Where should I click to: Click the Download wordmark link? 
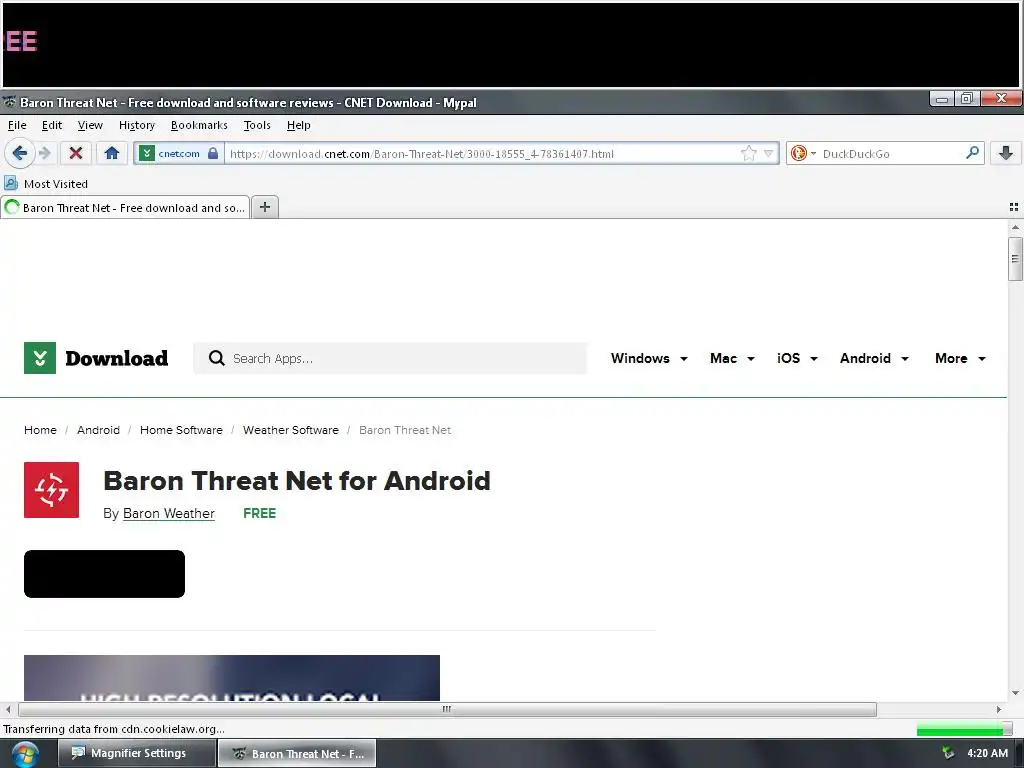click(116, 358)
